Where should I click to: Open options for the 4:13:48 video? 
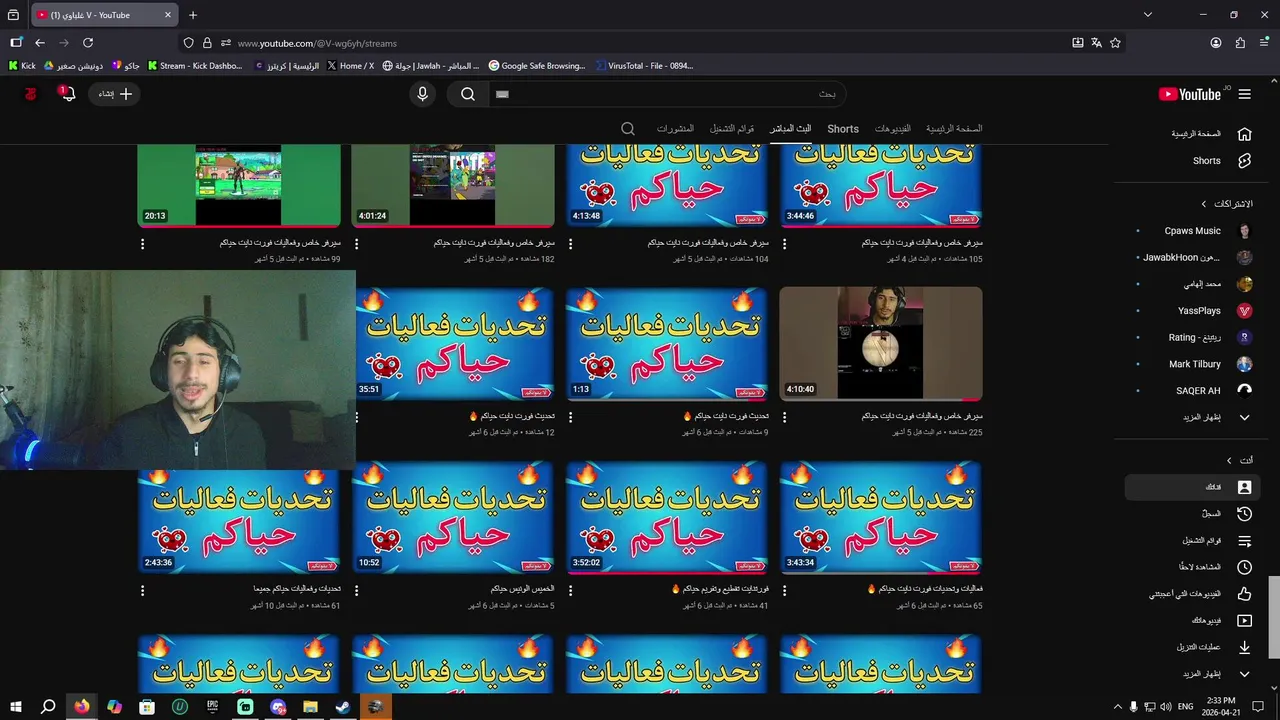[x=570, y=244]
